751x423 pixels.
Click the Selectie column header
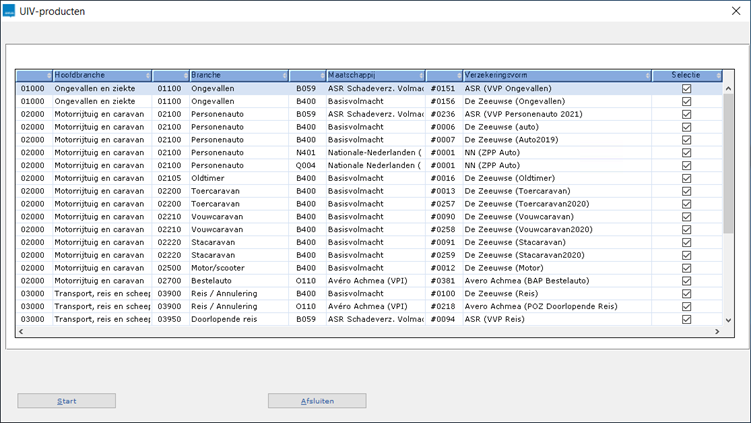pyautogui.click(x=685, y=75)
